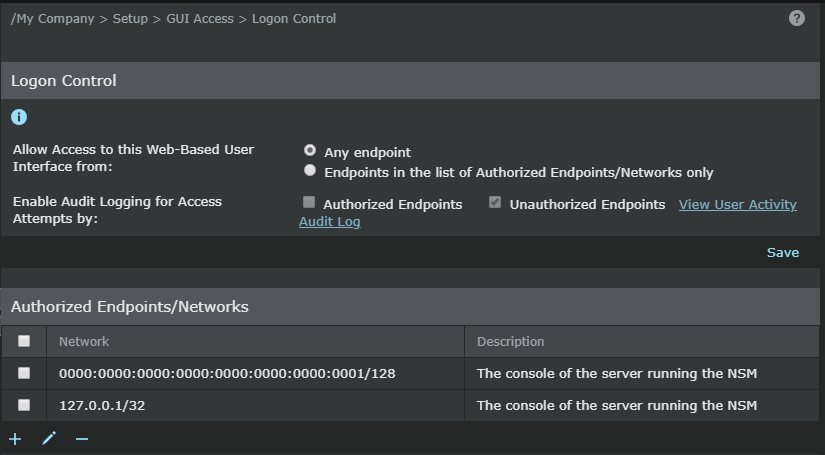Check the select-all box in table header
Screen dimensions: 825x455
coord(24,341)
